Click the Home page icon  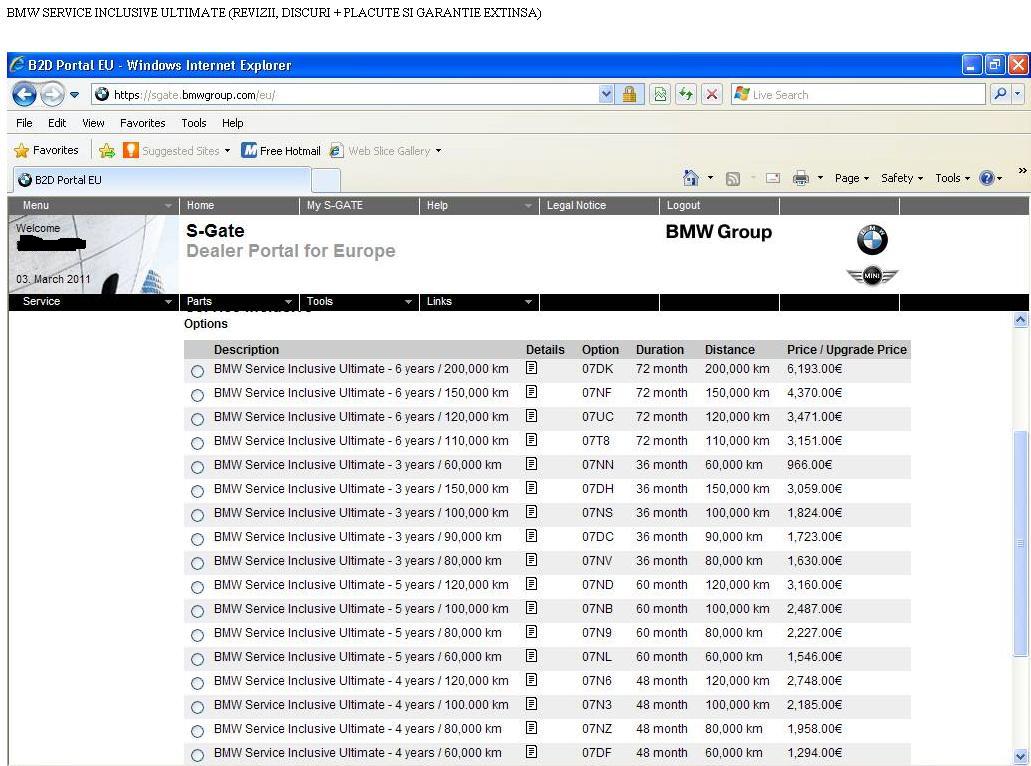click(x=690, y=178)
